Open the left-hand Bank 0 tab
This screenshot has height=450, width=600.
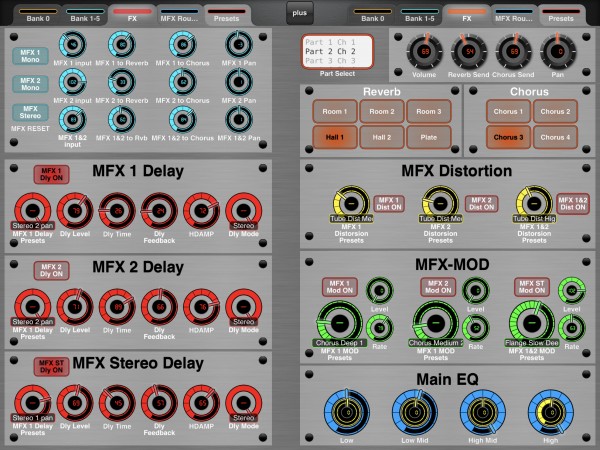coord(38,15)
